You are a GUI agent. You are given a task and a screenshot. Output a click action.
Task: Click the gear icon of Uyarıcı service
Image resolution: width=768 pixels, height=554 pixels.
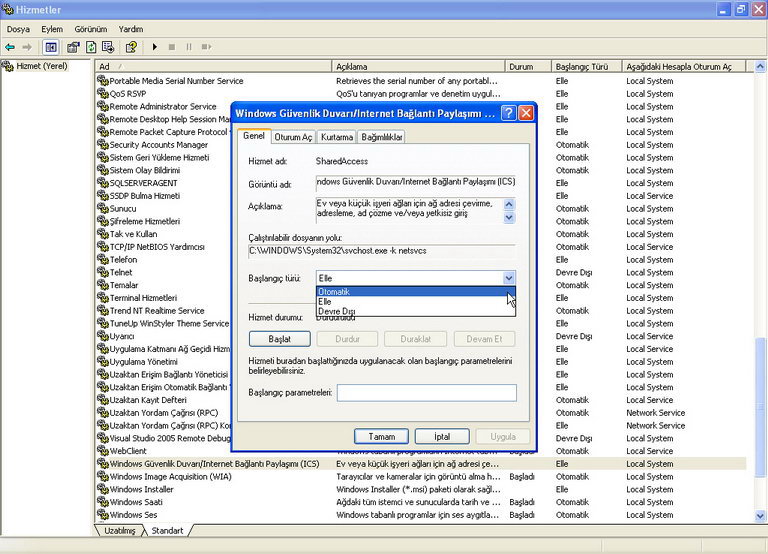point(103,336)
